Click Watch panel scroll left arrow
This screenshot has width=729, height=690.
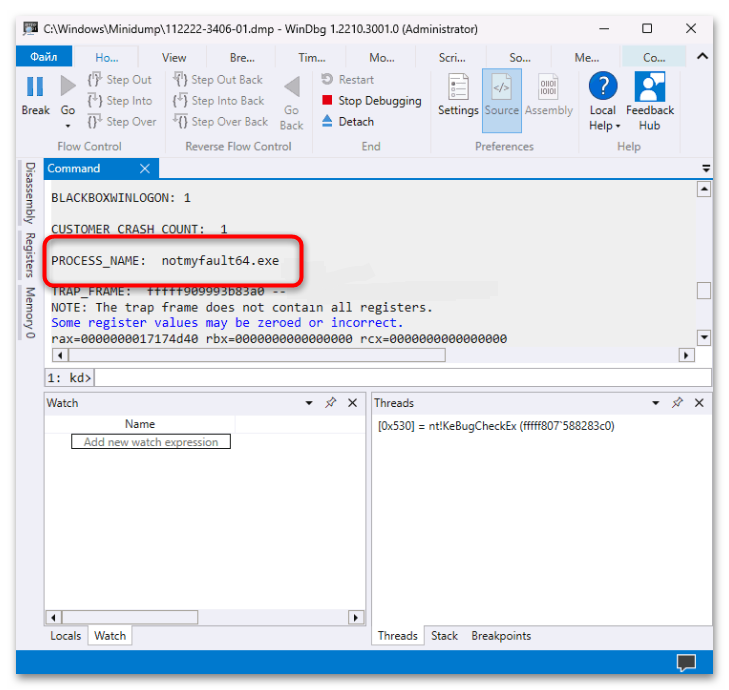click(53, 617)
